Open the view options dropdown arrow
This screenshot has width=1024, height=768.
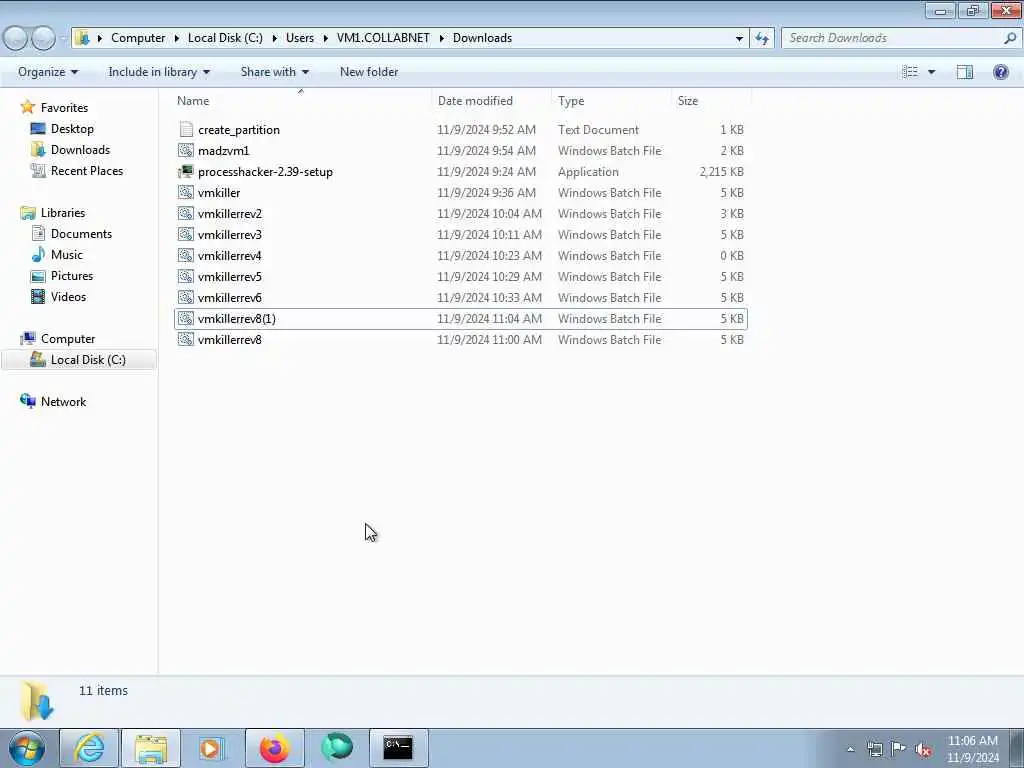[x=931, y=72]
